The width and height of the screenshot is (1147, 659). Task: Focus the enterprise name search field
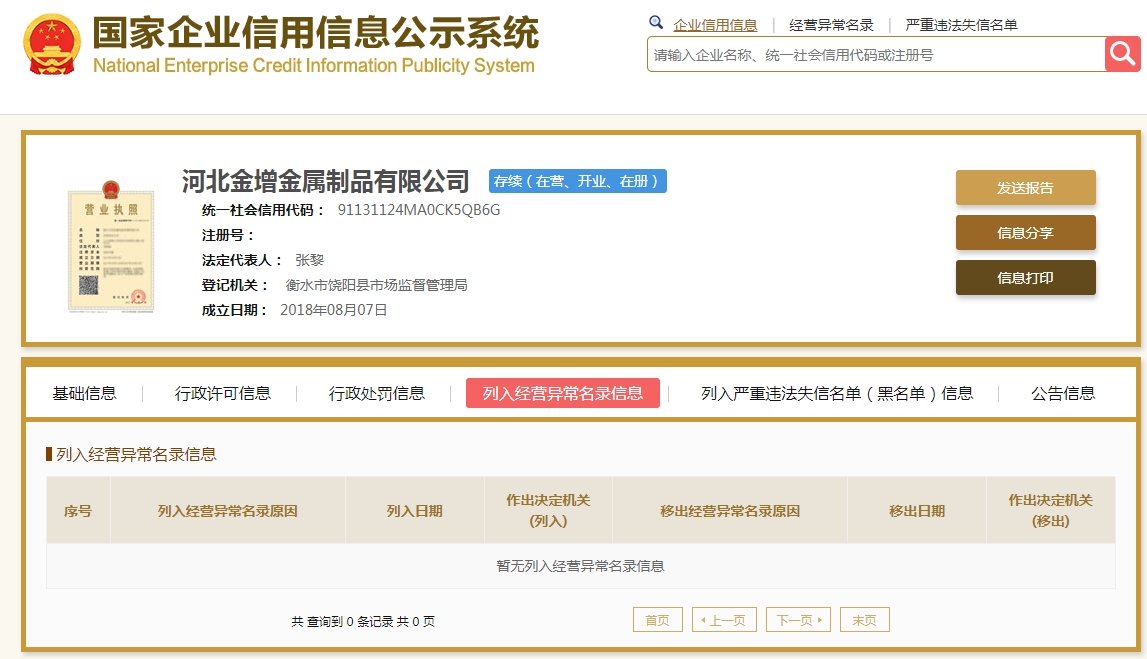pyautogui.click(x=876, y=54)
